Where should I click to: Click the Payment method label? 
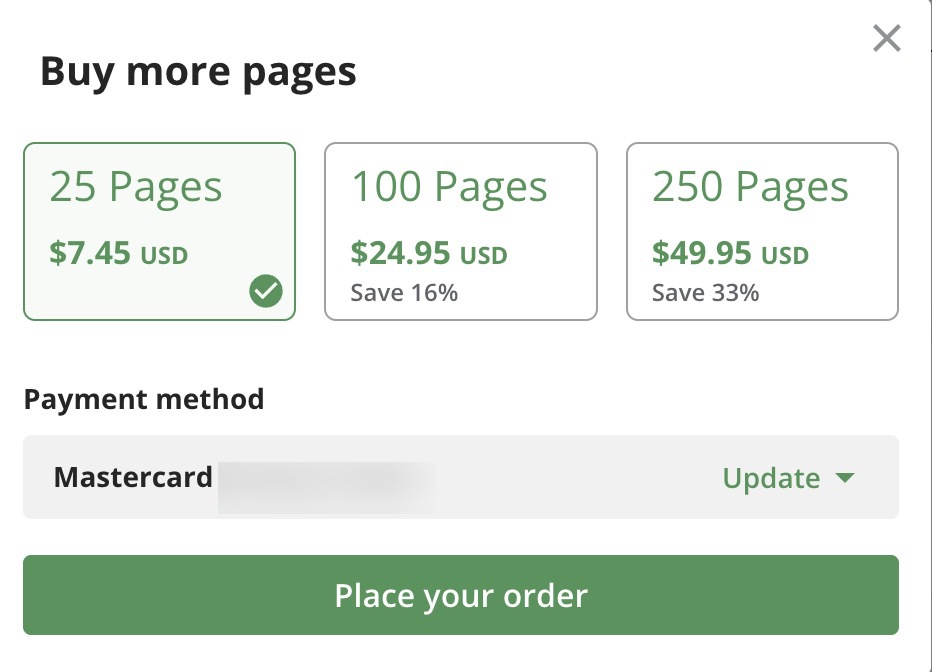pos(144,399)
